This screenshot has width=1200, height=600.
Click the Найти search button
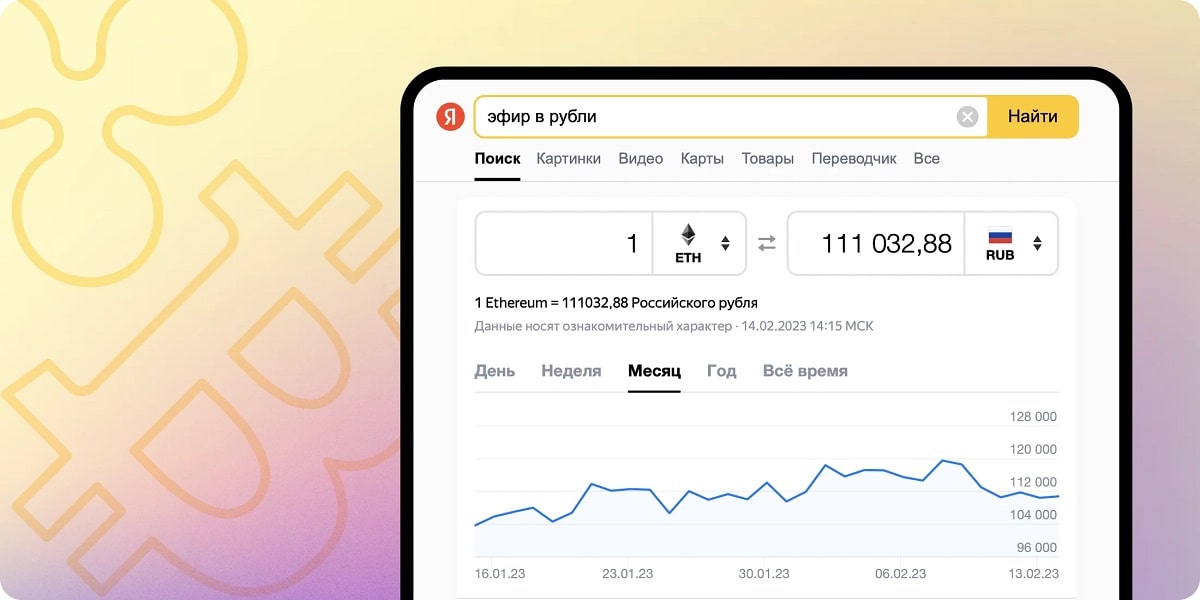1033,117
